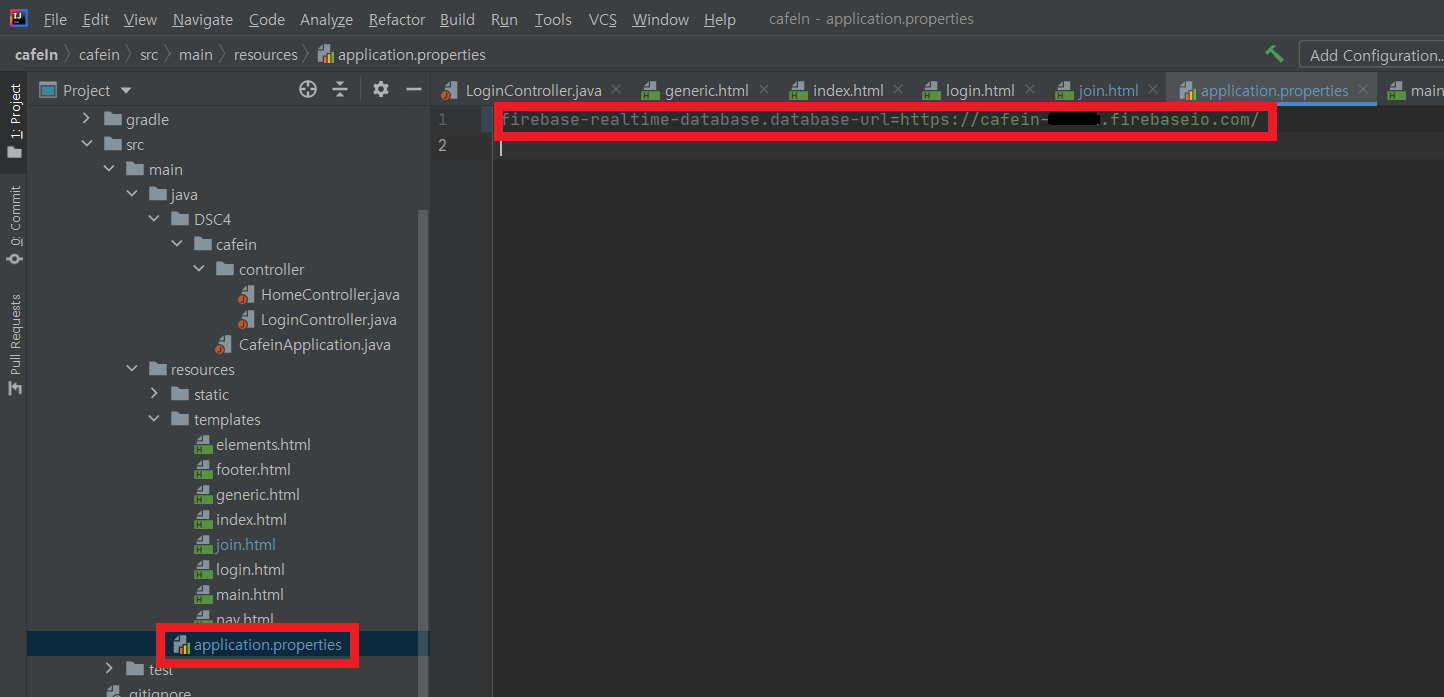Collapse the controller package
Image resolution: width=1444 pixels, height=697 pixels.
199,269
